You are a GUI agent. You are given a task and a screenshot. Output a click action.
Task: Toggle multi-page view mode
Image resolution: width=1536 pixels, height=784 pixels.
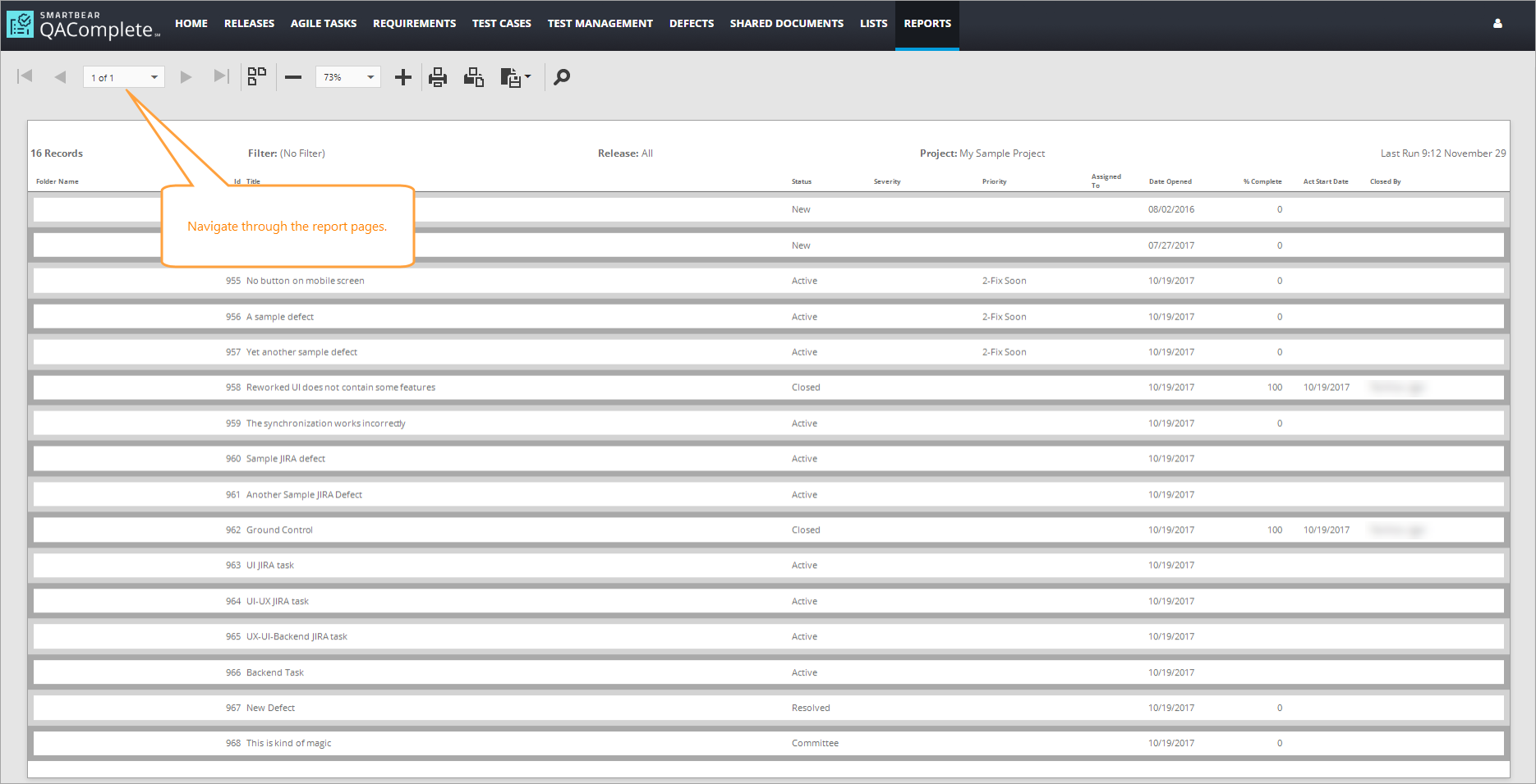pos(257,76)
